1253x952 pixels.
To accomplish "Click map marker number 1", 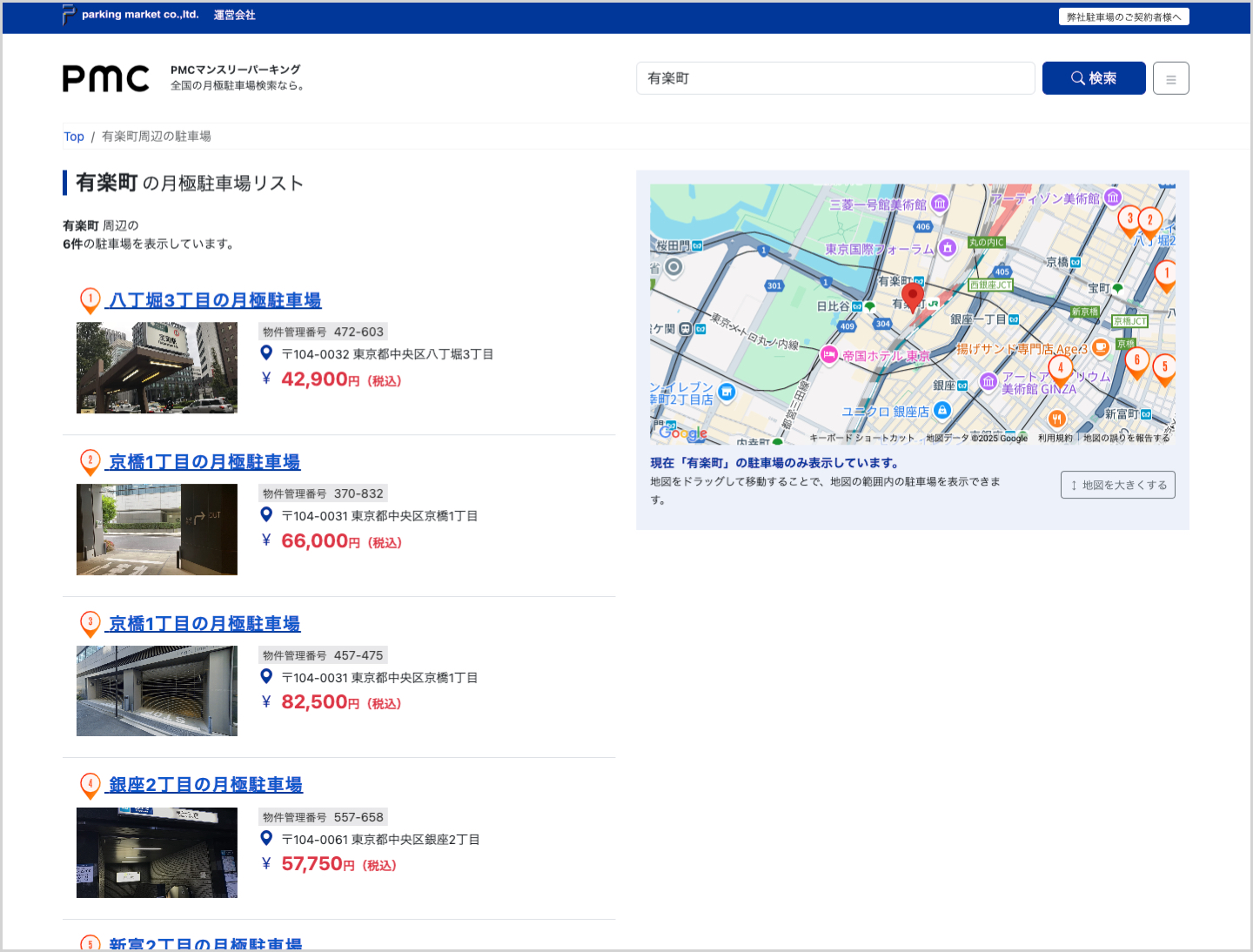I will [1166, 276].
